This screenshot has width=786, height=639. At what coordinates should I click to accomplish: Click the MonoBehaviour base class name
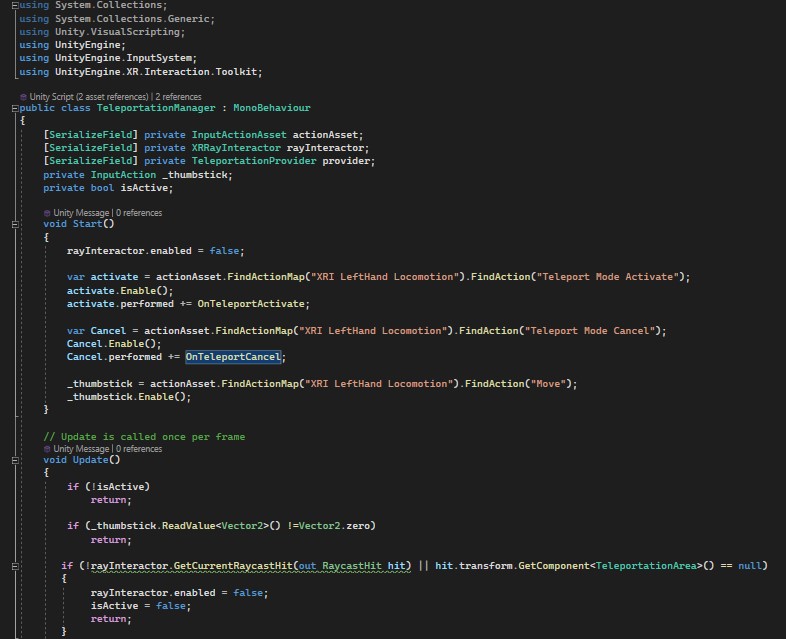tap(272, 108)
